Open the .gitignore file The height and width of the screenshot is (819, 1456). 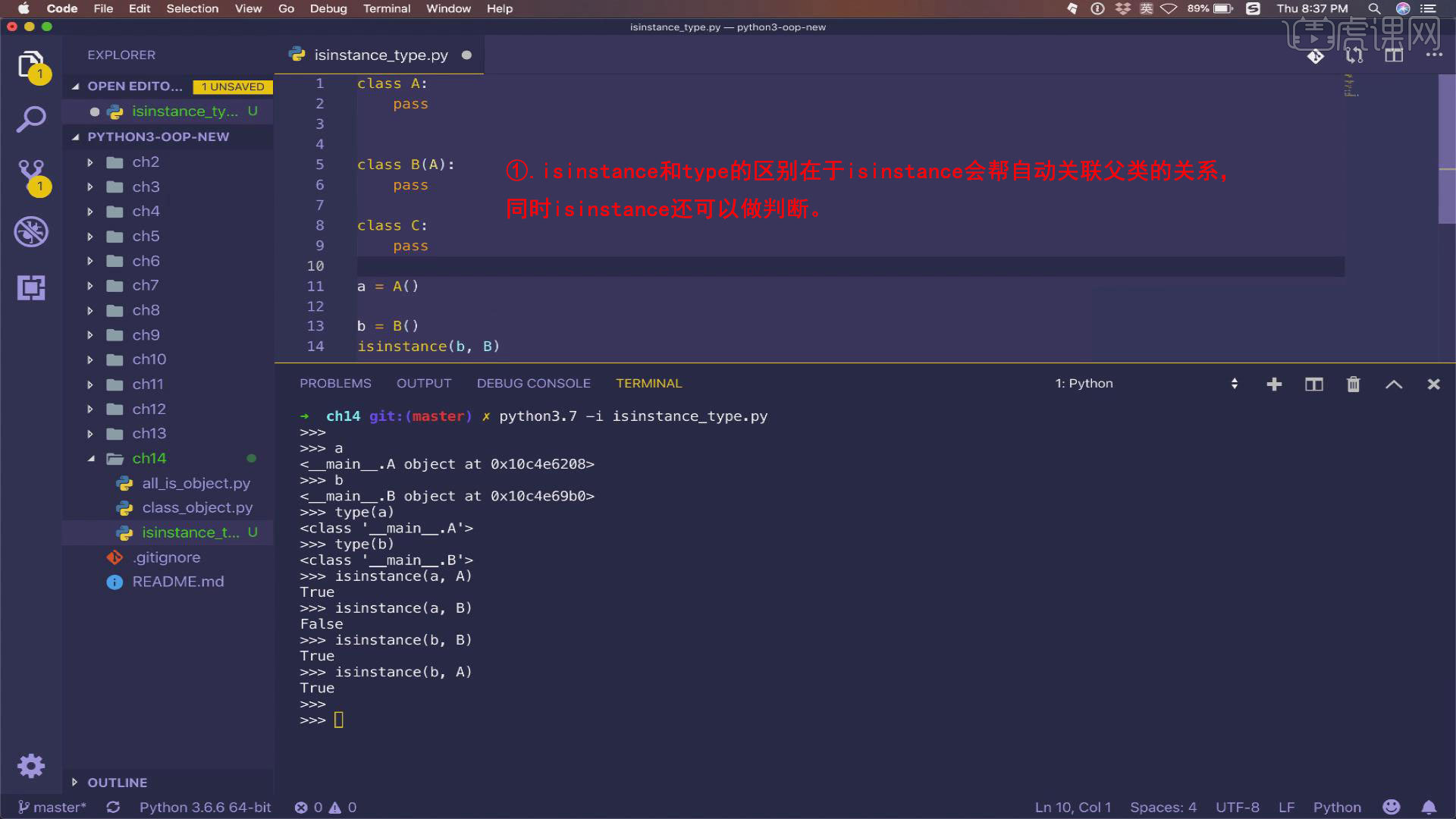pyautogui.click(x=167, y=557)
